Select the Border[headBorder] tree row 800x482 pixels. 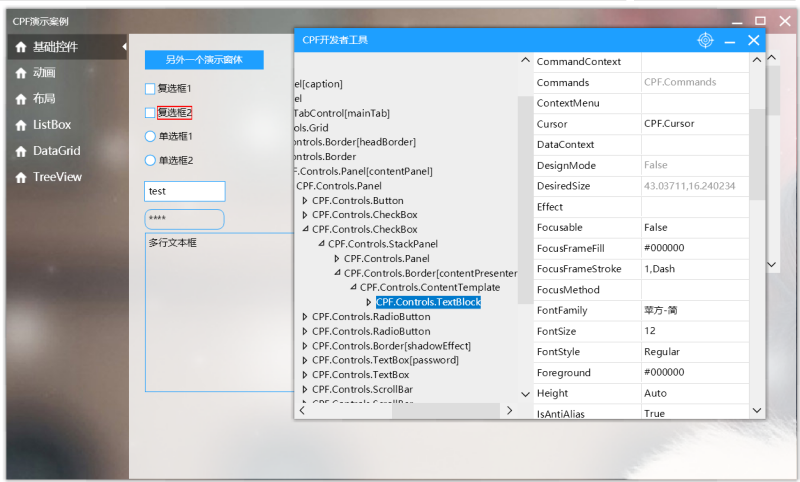tap(355, 142)
